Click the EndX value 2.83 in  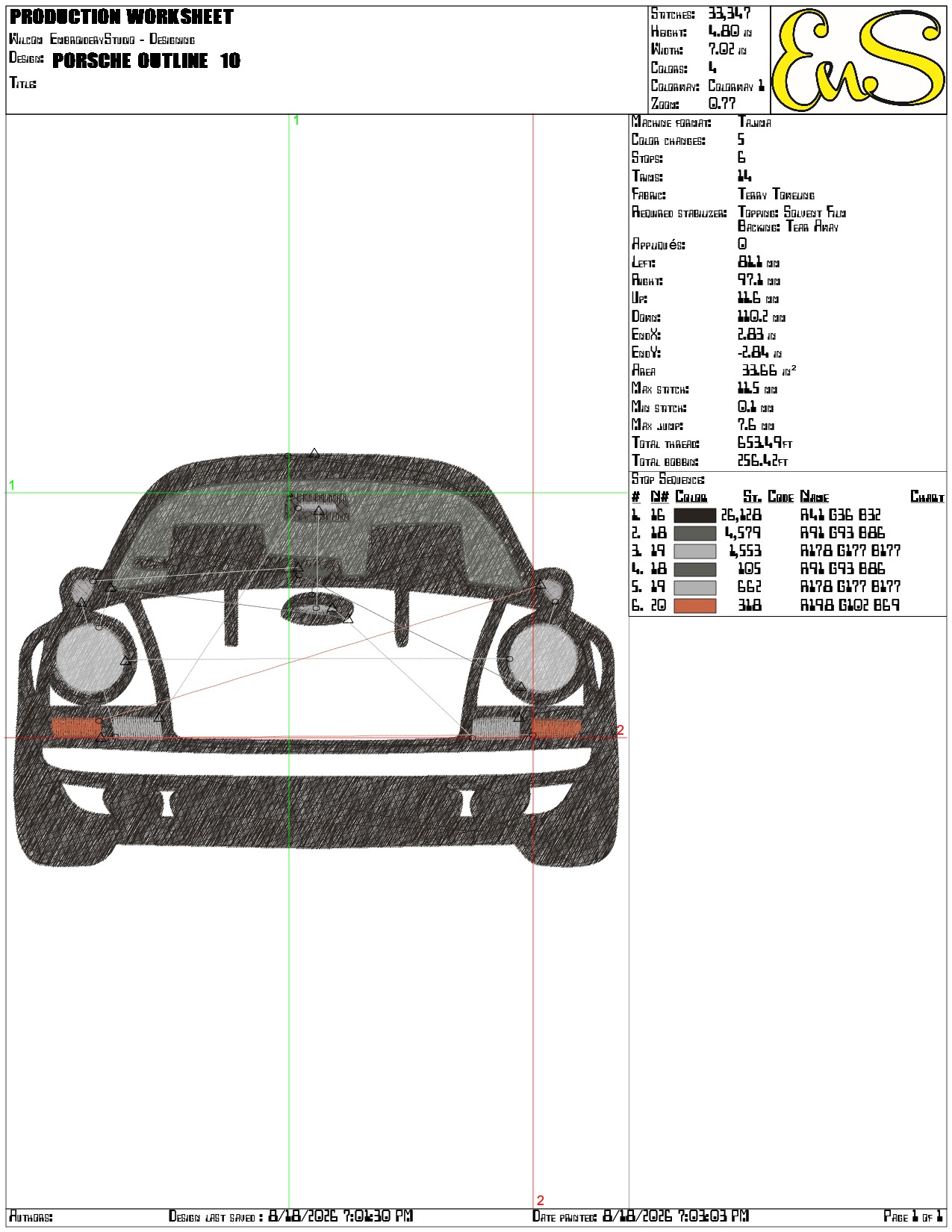758,335
